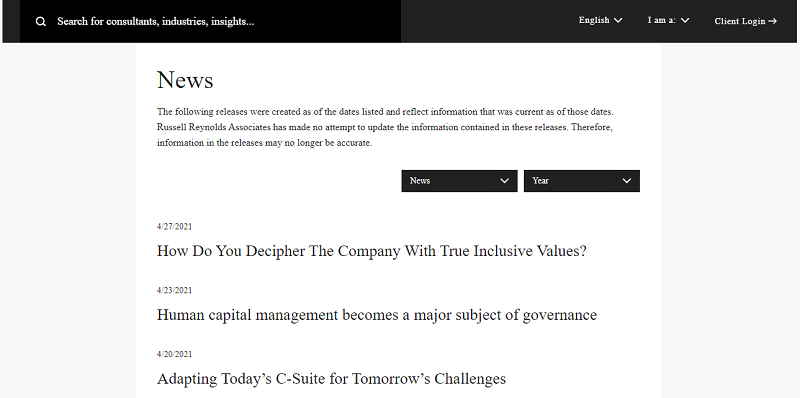Screen dimensions: 800x398
Task: Open 'How Do You Decipher The Company' article
Action: coord(371,251)
